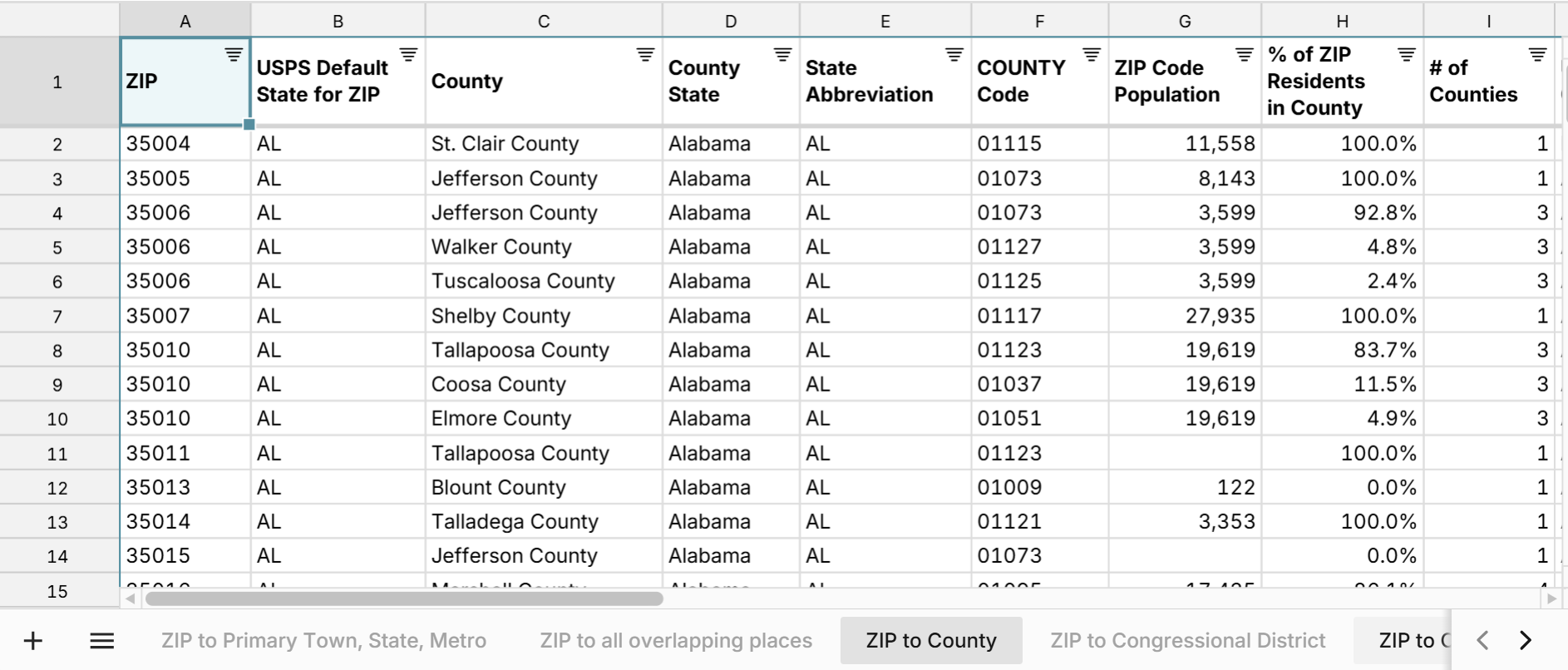Click the filter icon on County State
This screenshot has width=1568, height=670.
[782, 55]
